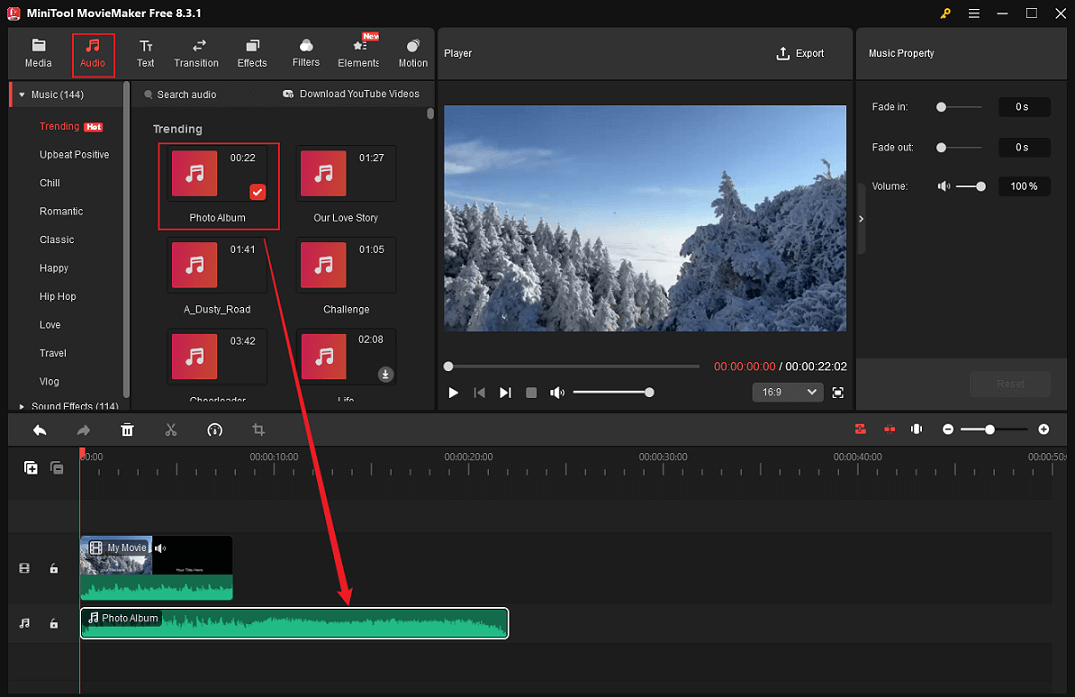Delete the selected clip
Image resolution: width=1075 pixels, height=697 pixels.
127,429
